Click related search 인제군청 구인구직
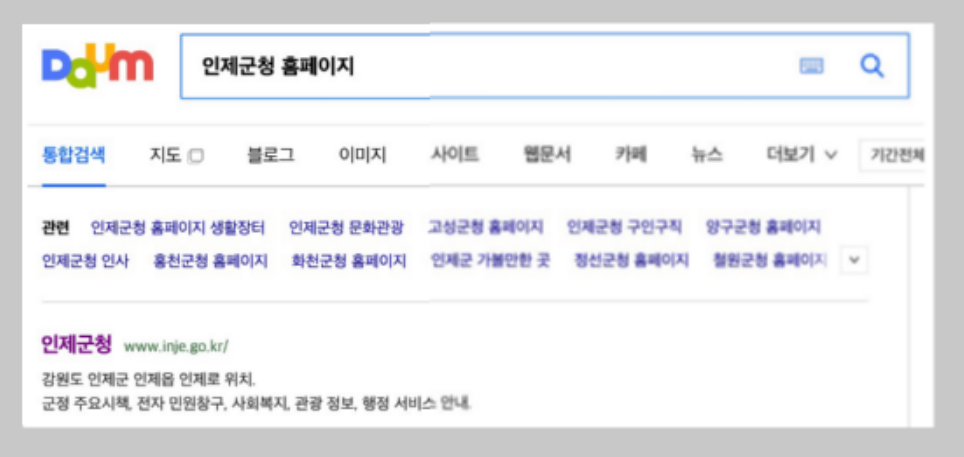 [624, 228]
